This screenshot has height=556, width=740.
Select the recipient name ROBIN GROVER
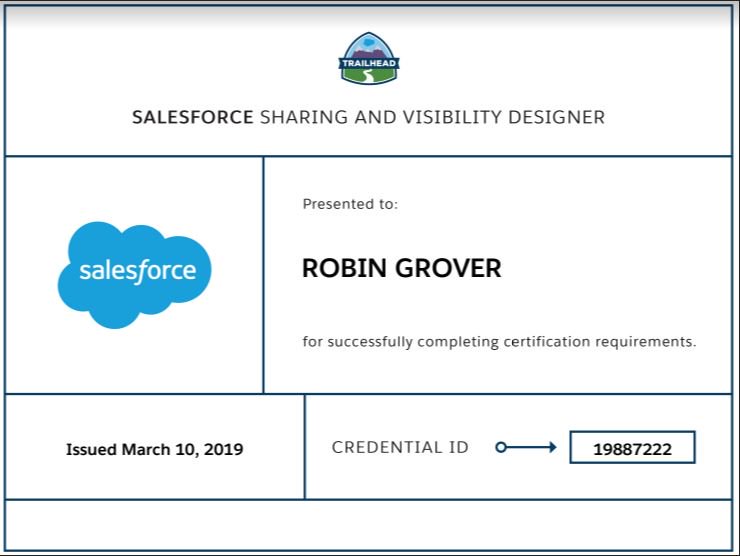(x=402, y=268)
